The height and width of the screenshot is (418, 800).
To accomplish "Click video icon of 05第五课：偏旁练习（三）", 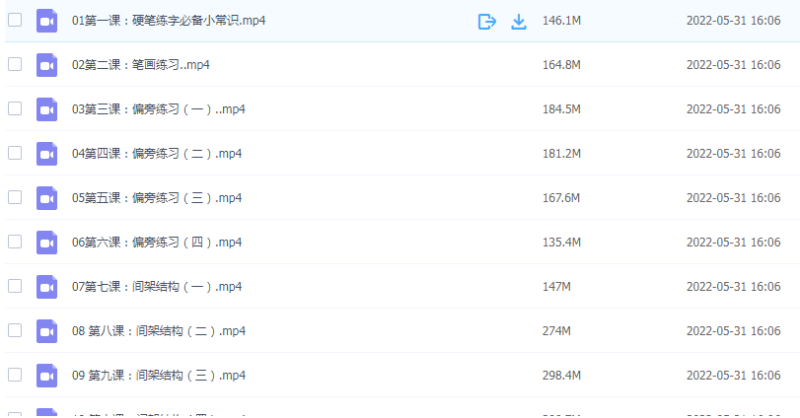I will click(46, 198).
